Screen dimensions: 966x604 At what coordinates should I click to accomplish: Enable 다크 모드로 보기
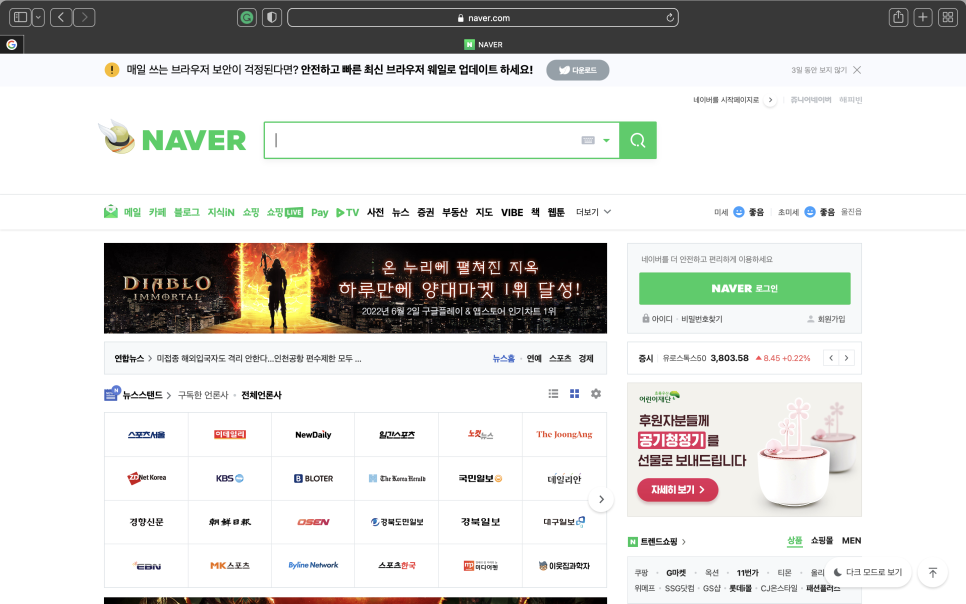click(867, 572)
